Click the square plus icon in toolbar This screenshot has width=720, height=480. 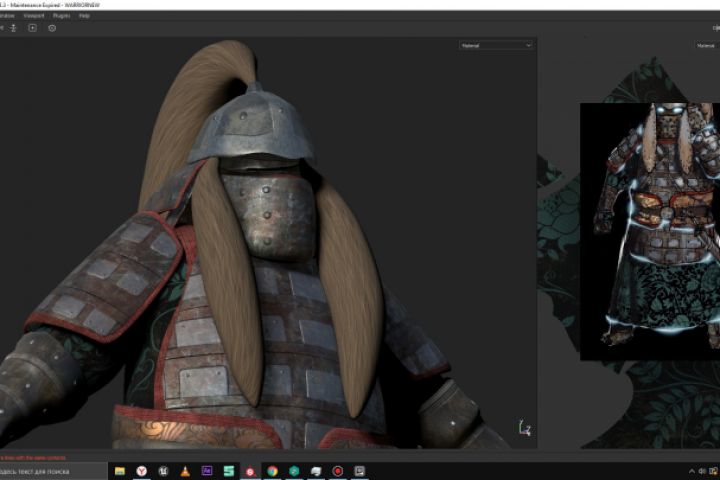tap(32, 28)
